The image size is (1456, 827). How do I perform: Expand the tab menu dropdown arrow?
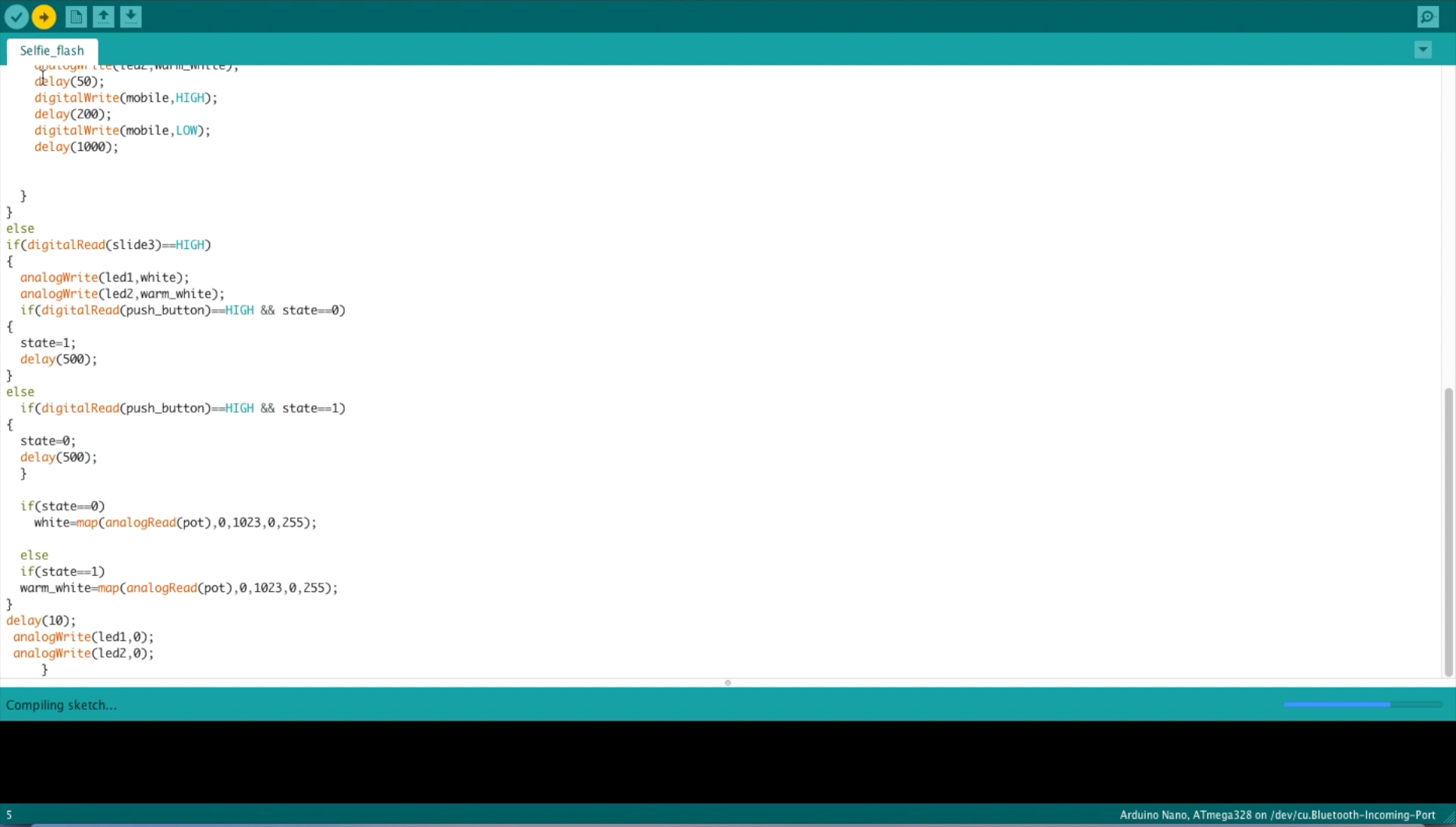(x=1423, y=50)
